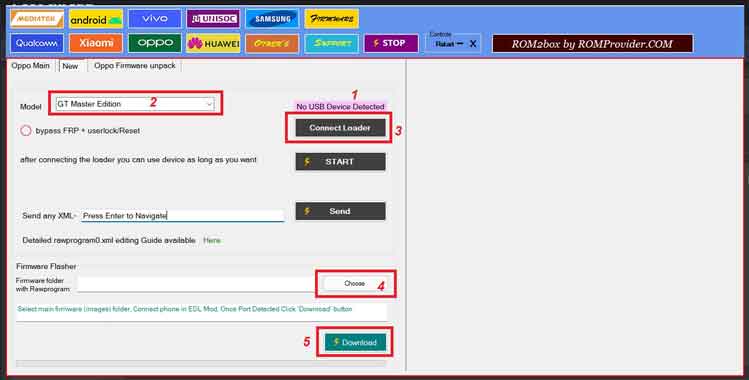Click the loader usage note text
This screenshot has width=749, height=380.
pyautogui.click(x=139, y=160)
